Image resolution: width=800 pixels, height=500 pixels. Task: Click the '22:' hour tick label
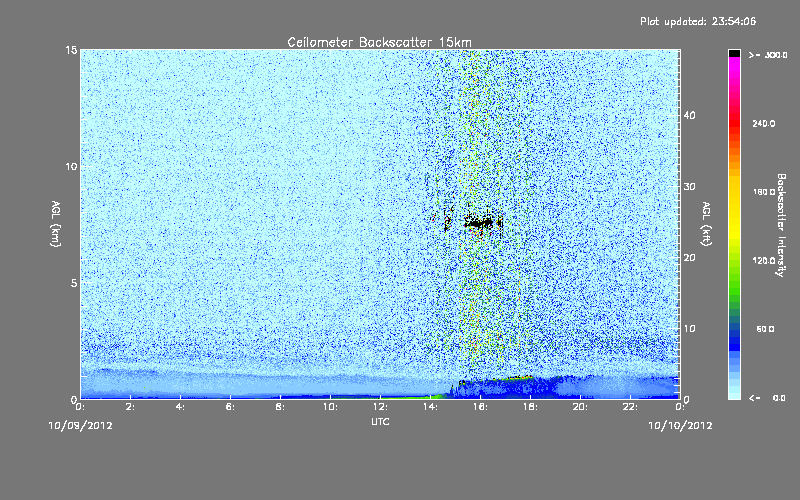tap(630, 407)
